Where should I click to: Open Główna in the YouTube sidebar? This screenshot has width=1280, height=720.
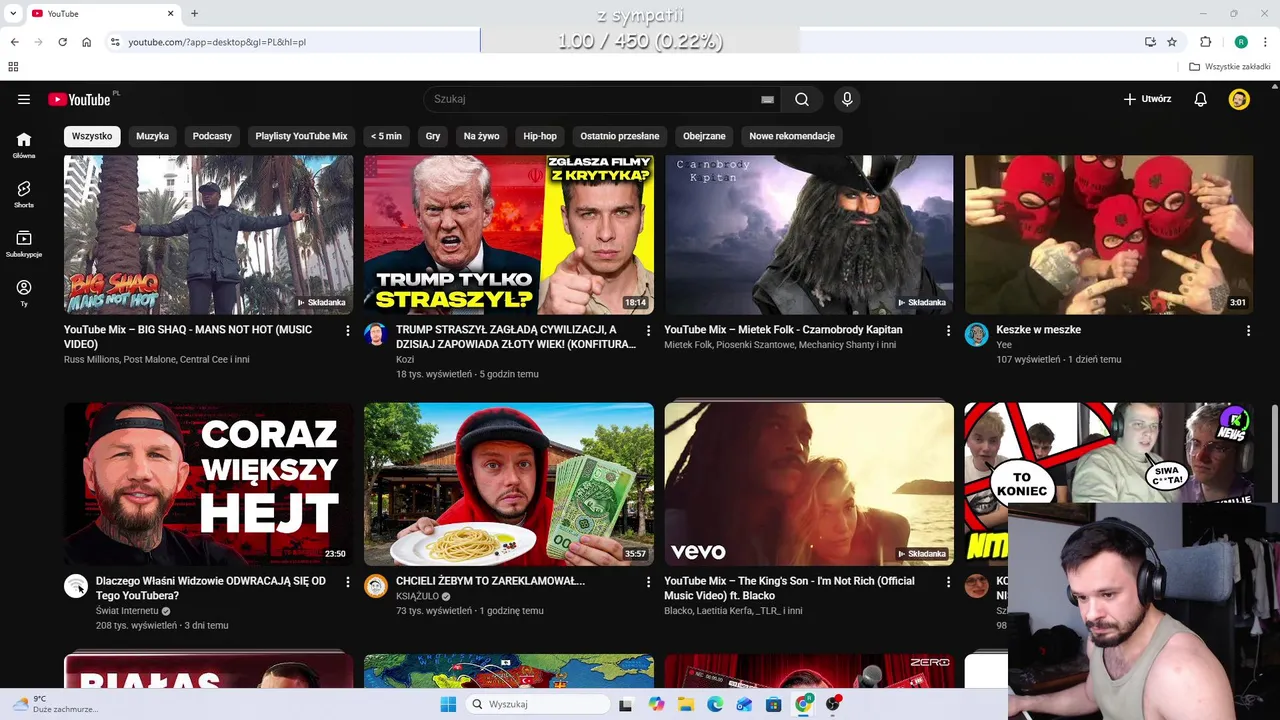pos(24,145)
